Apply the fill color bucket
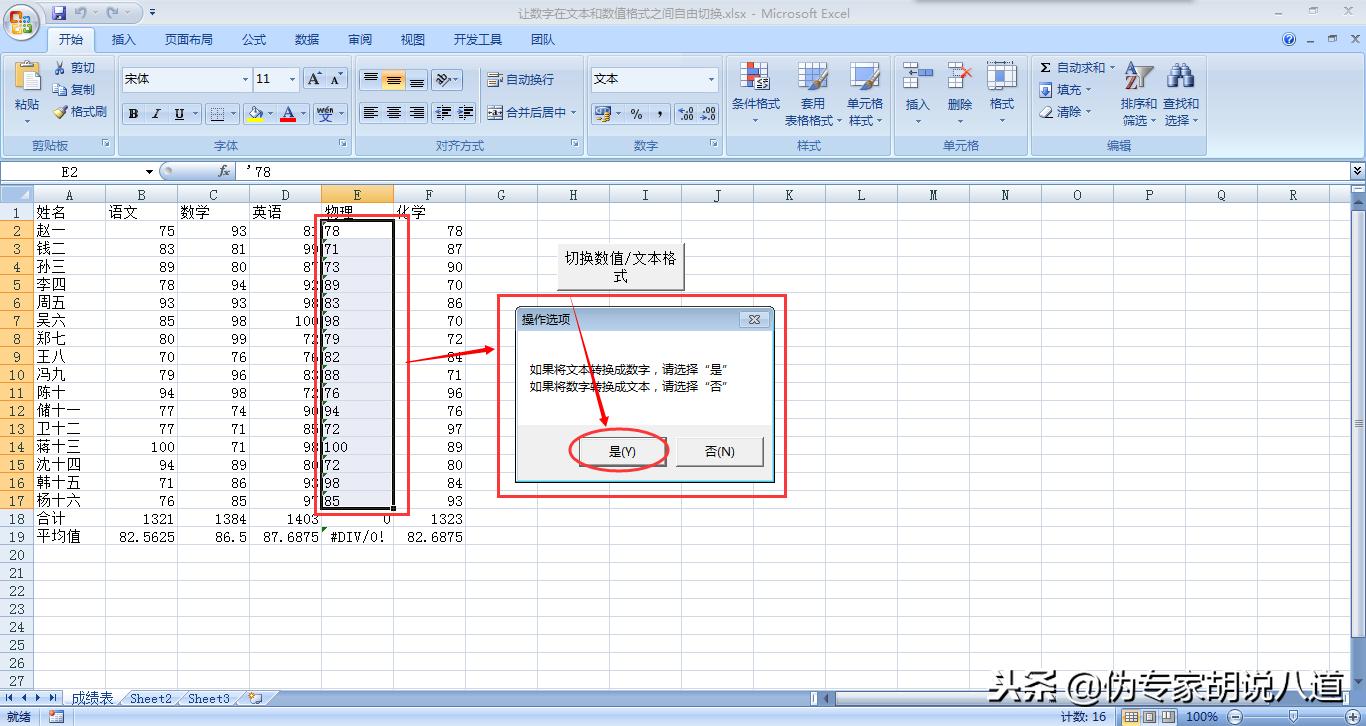This screenshot has width=1366, height=726. pyautogui.click(x=255, y=114)
